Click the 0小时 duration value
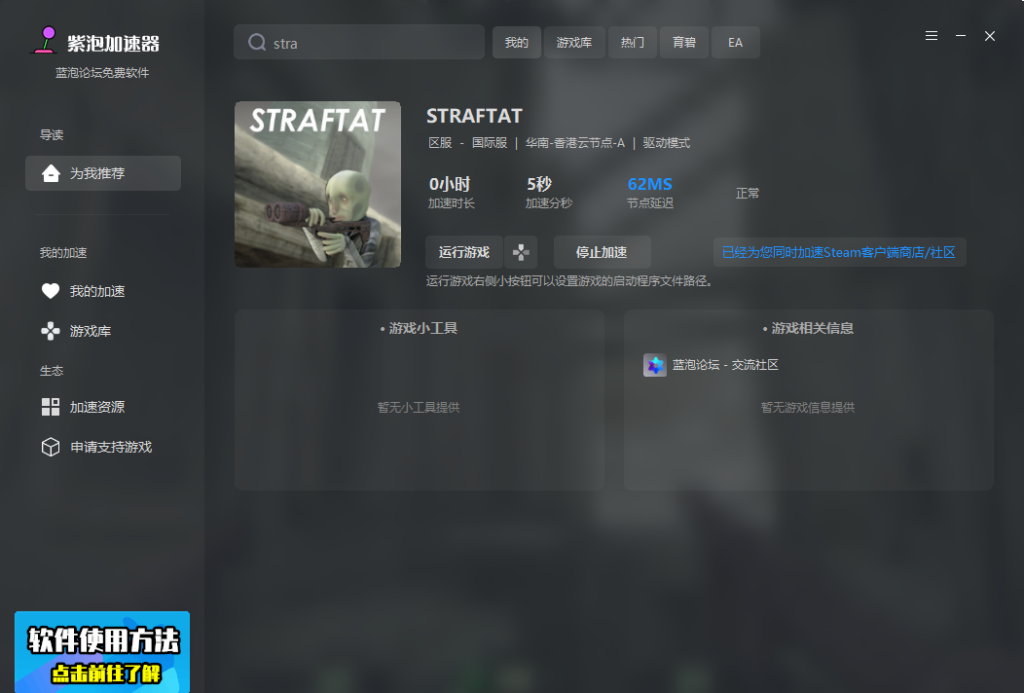The width and height of the screenshot is (1024, 693). coord(449,184)
